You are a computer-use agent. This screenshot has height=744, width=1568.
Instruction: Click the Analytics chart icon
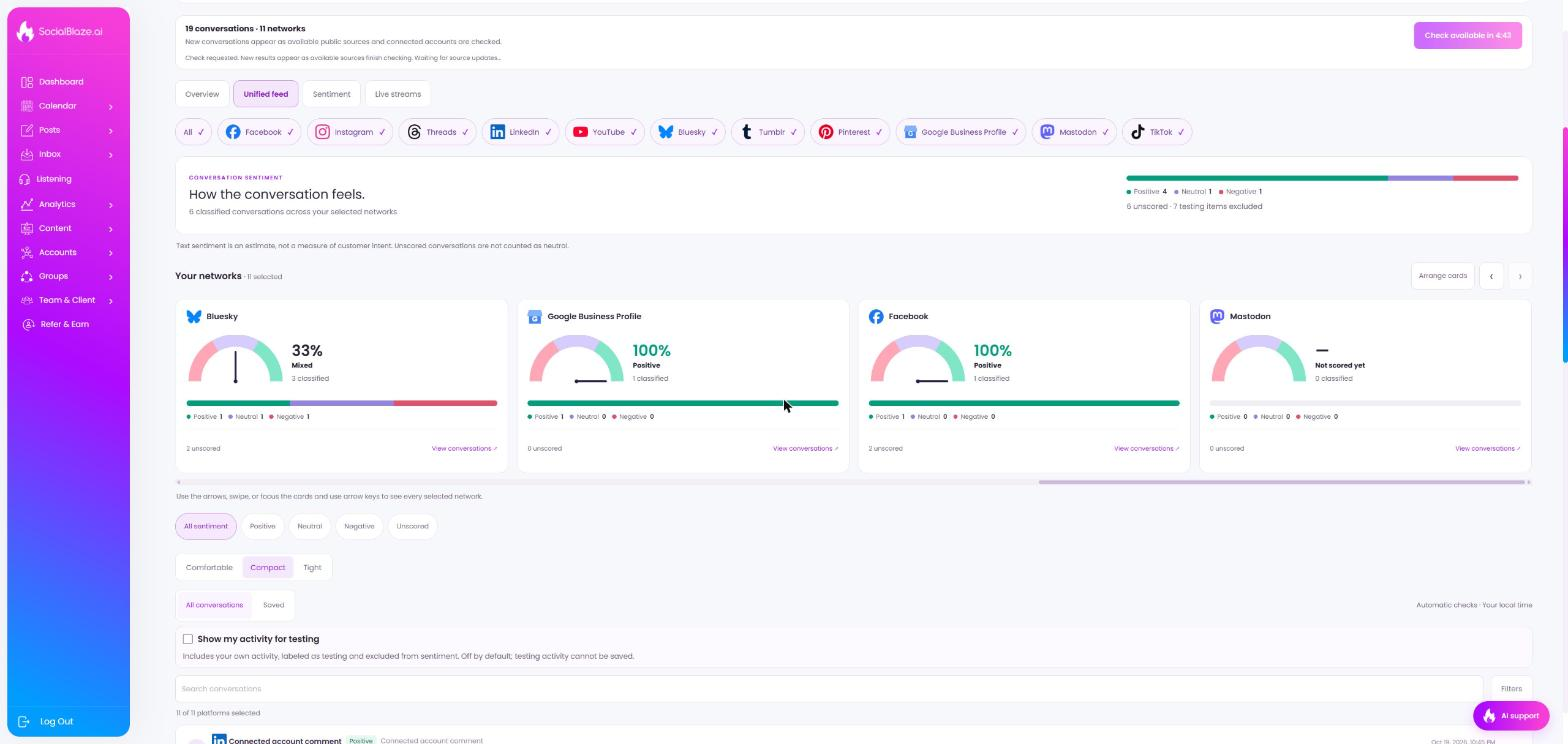point(27,204)
